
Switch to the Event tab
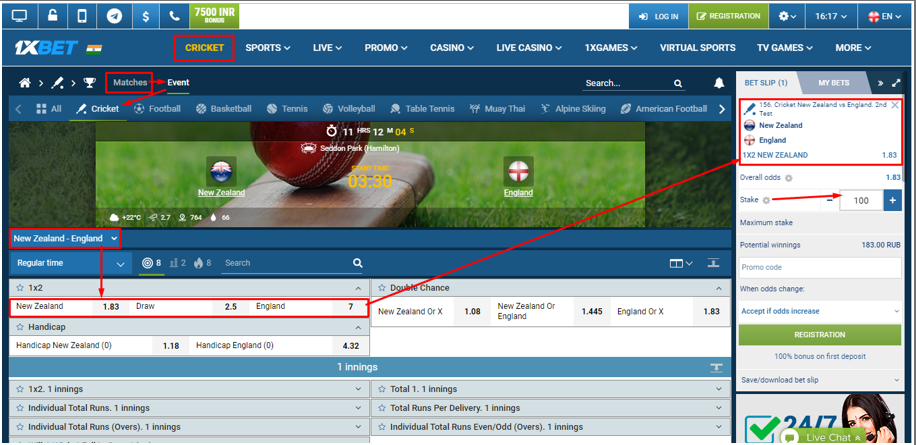178,82
